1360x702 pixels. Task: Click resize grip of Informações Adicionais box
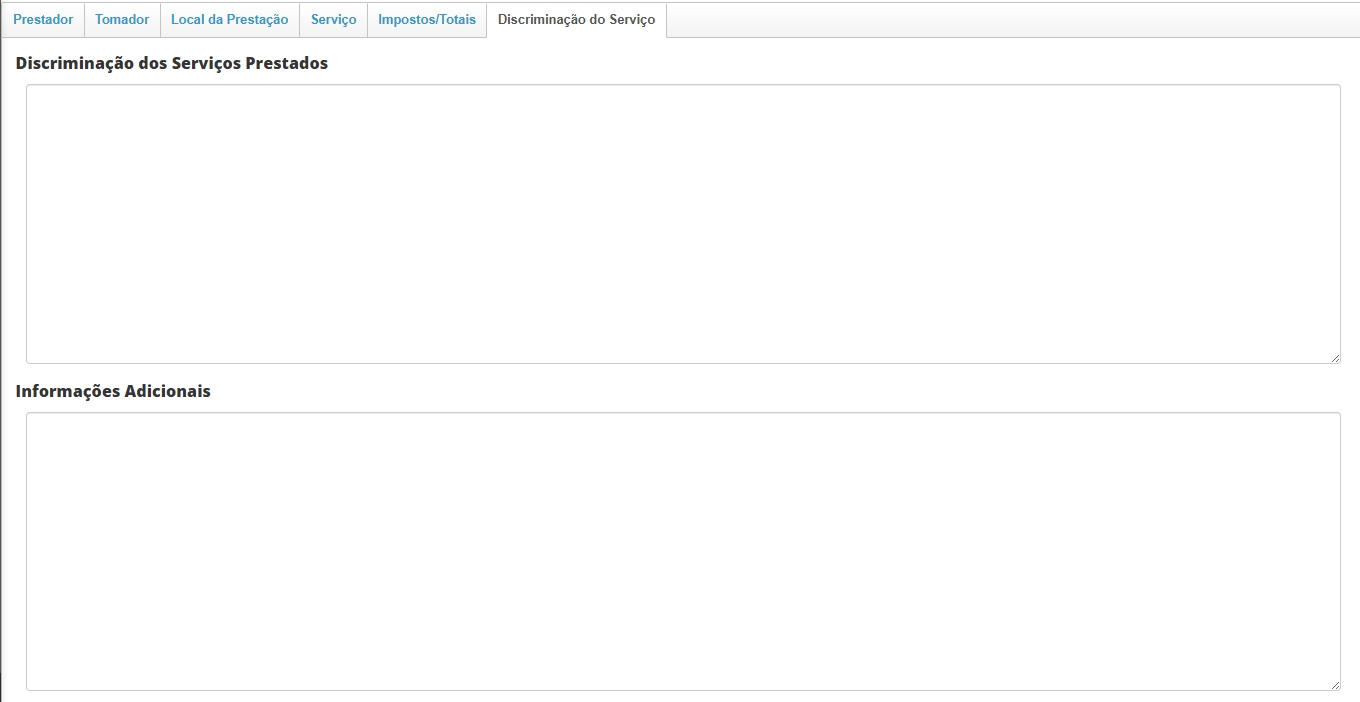(x=1334, y=685)
